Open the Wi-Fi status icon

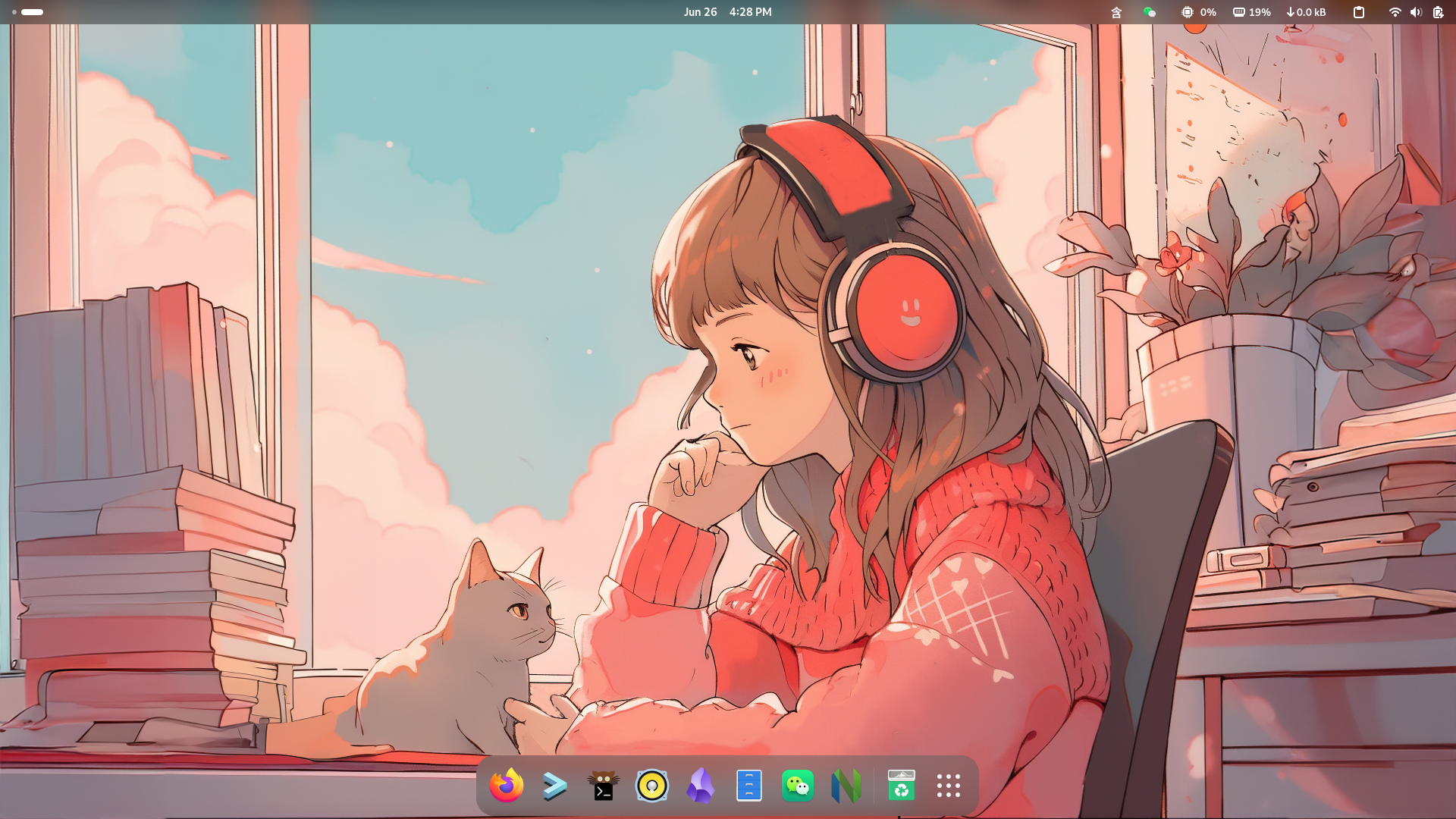pyautogui.click(x=1395, y=12)
